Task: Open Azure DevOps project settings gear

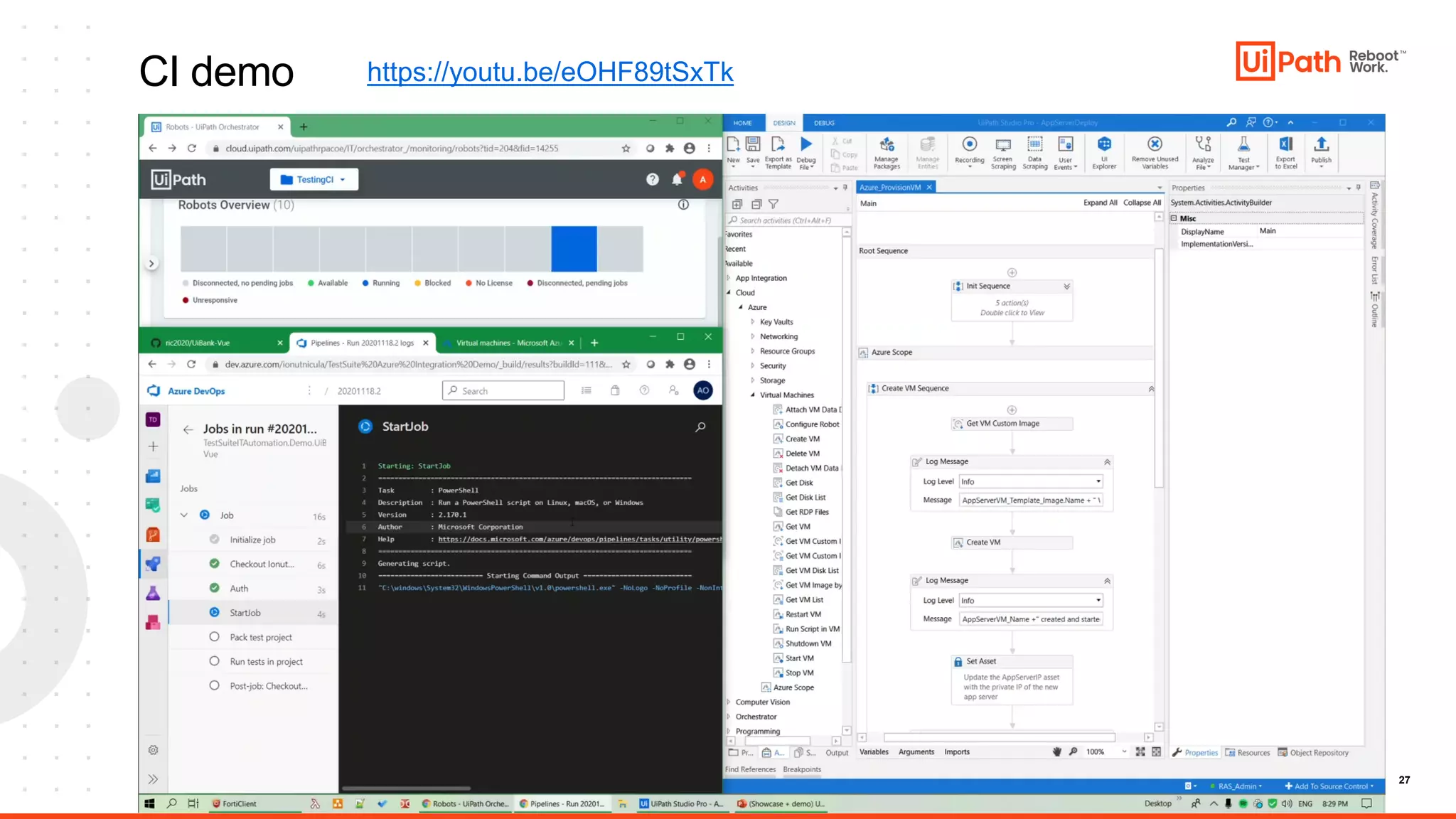Action: point(153,750)
